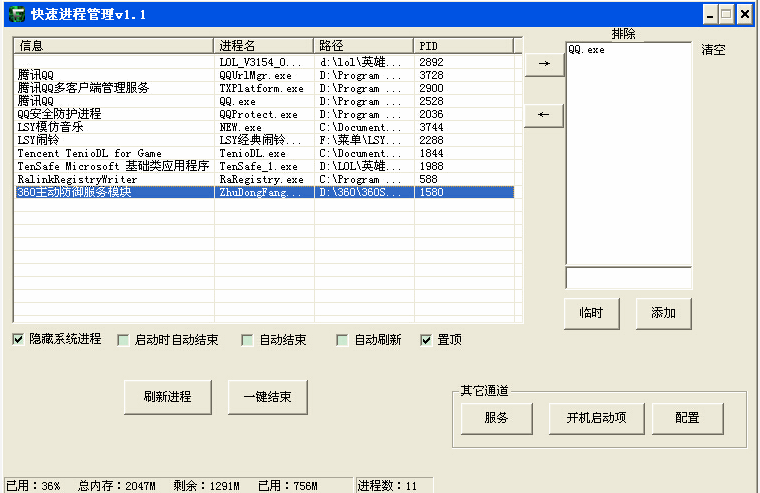Screen dimensions: 760x493
Task: Select QQ.exe in the exclusion list
Action: click(586, 49)
